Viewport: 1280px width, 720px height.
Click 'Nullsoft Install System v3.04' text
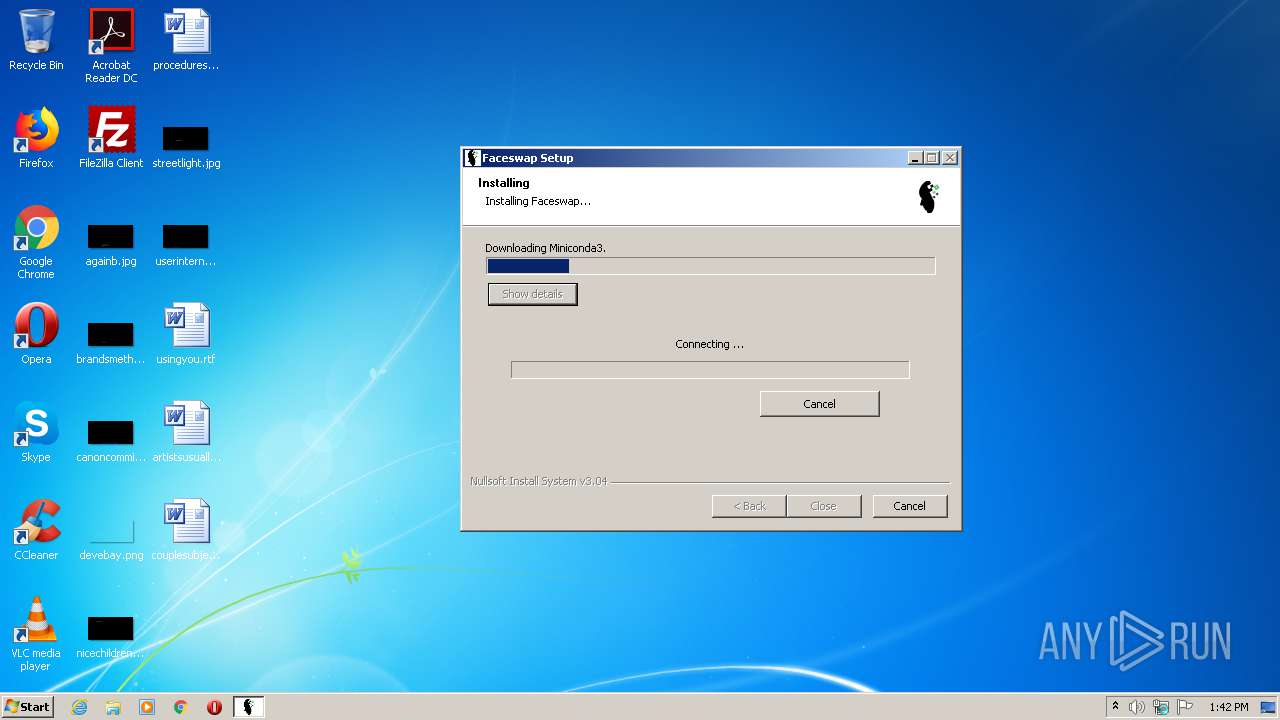[538, 481]
